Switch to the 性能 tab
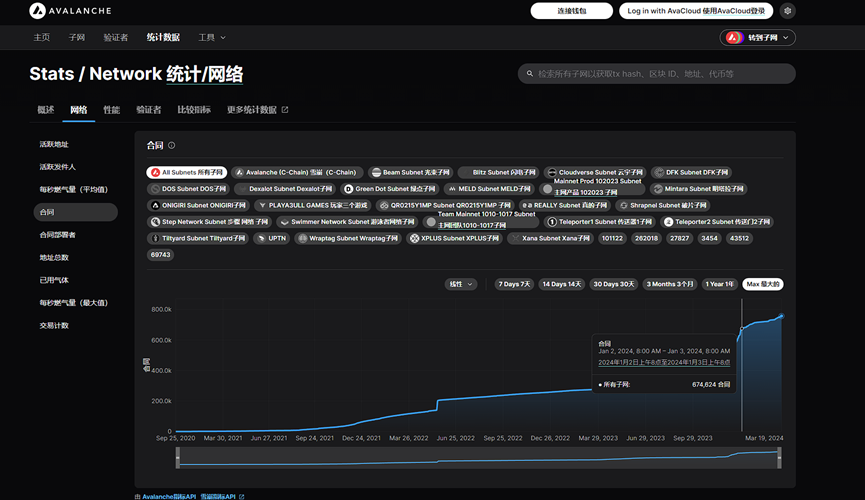Image resolution: width=865 pixels, height=500 pixels. click(111, 110)
